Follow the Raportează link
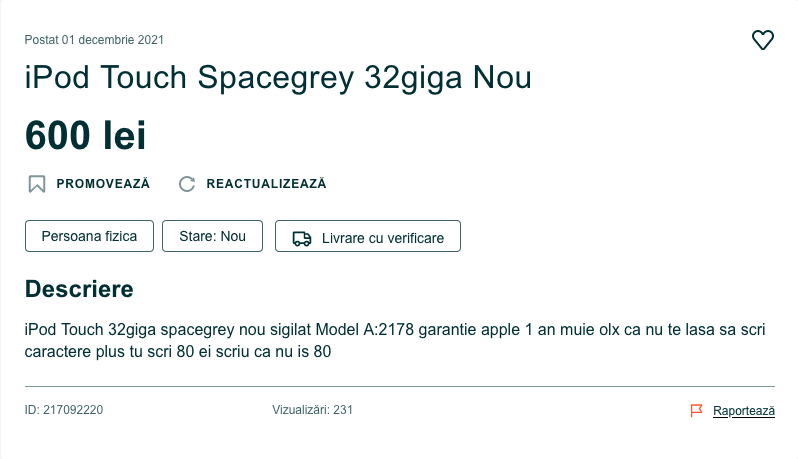 (x=744, y=411)
